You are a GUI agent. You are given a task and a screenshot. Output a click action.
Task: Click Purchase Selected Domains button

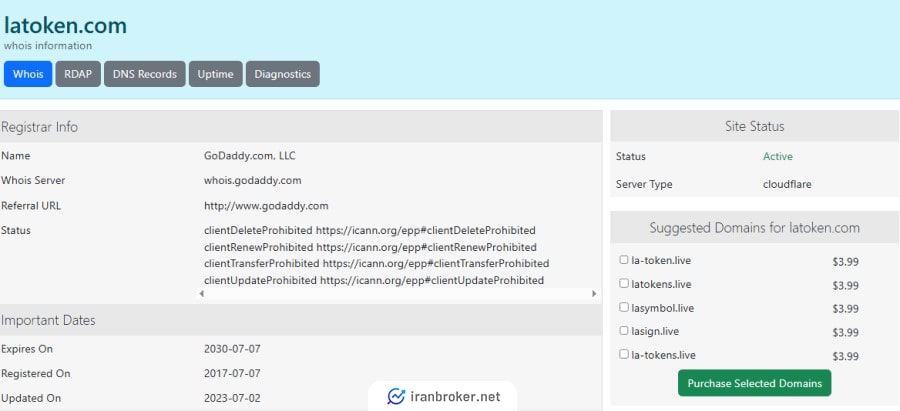754,383
